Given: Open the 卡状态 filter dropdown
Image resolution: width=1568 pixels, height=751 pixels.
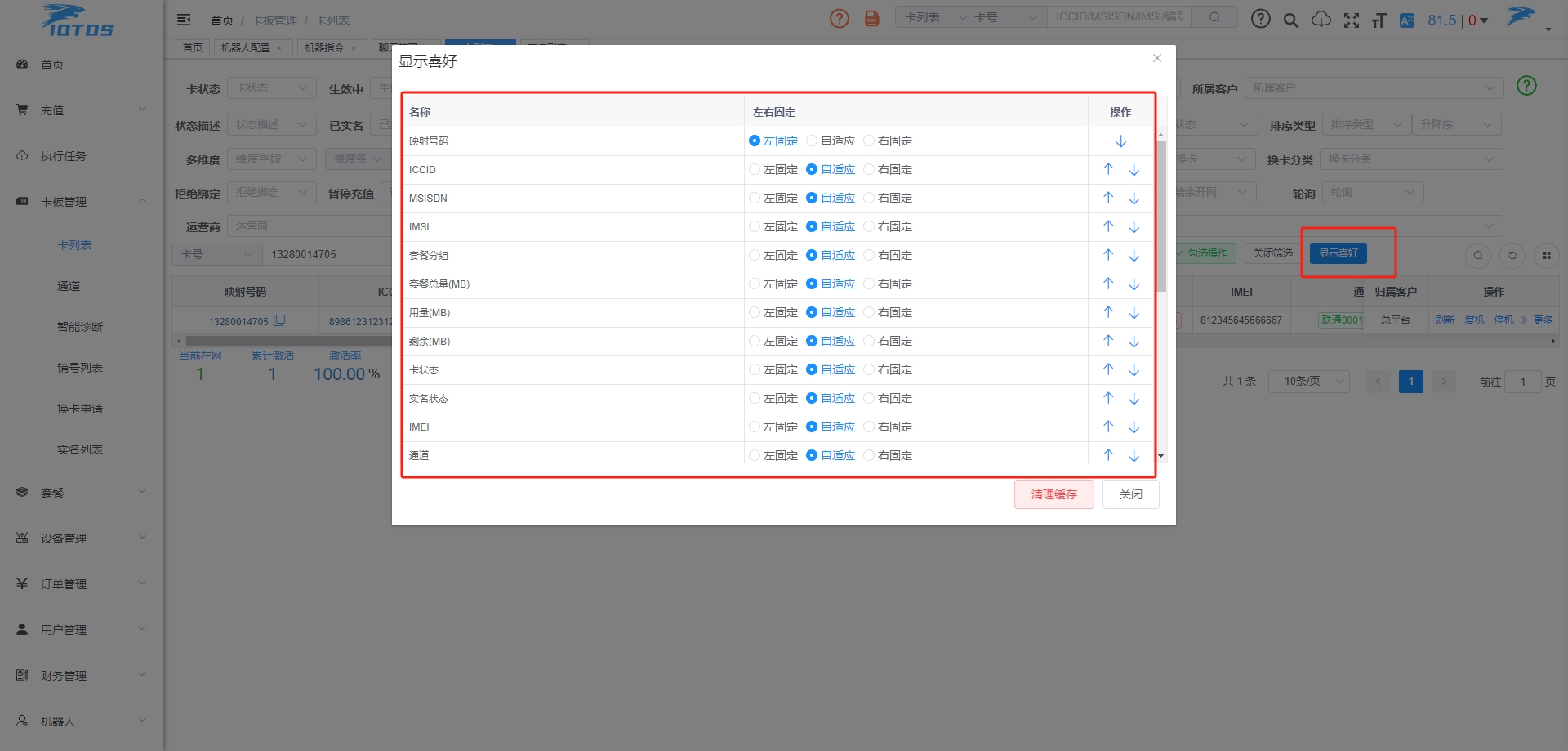Looking at the screenshot, I should (x=271, y=87).
